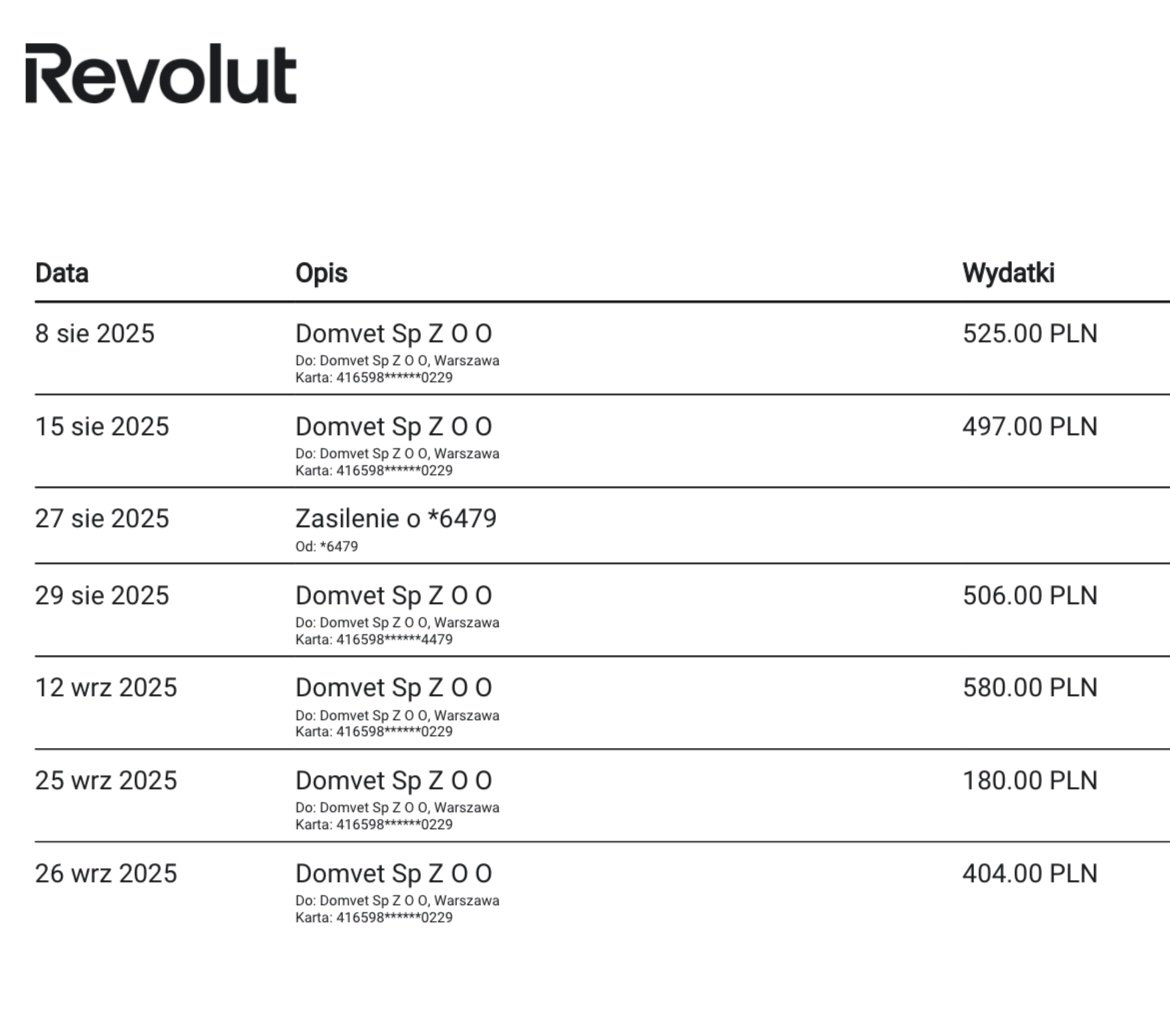The width and height of the screenshot is (1170, 1021).
Task: Select the Data column header
Action: 62,273
